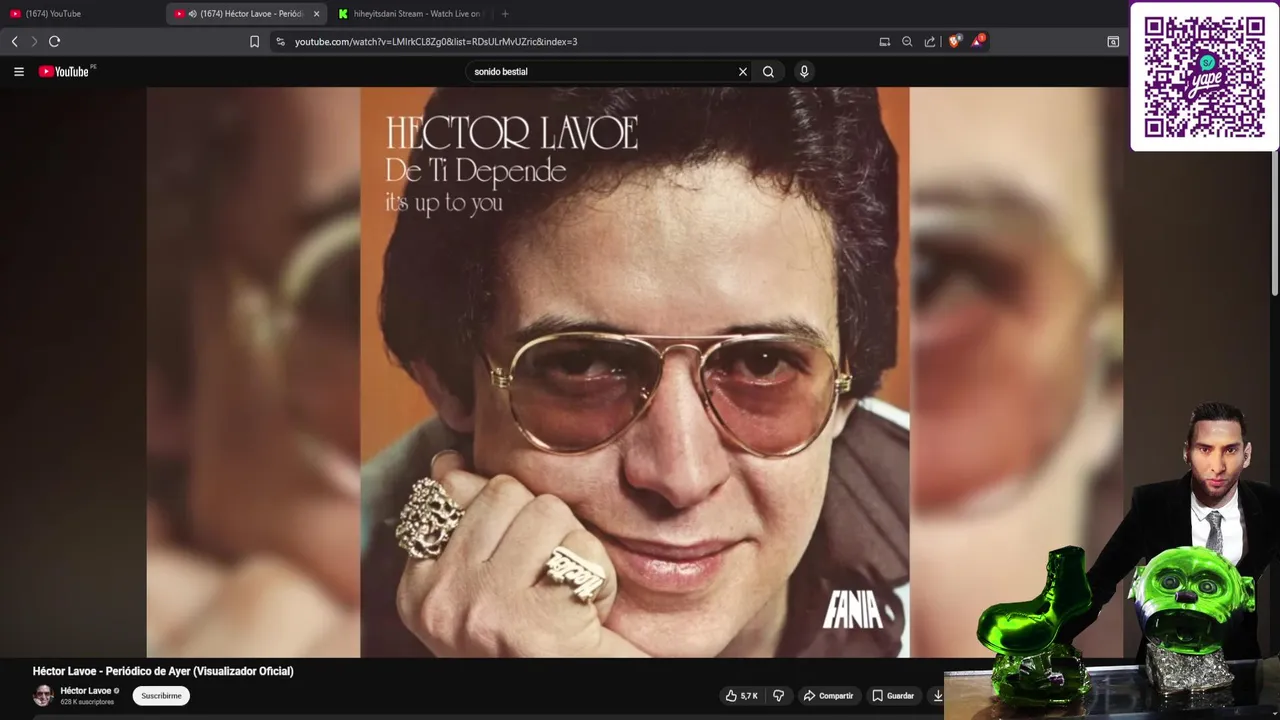The width and height of the screenshot is (1280, 720).
Task: View site info icon in address bar
Action: [x=280, y=41]
